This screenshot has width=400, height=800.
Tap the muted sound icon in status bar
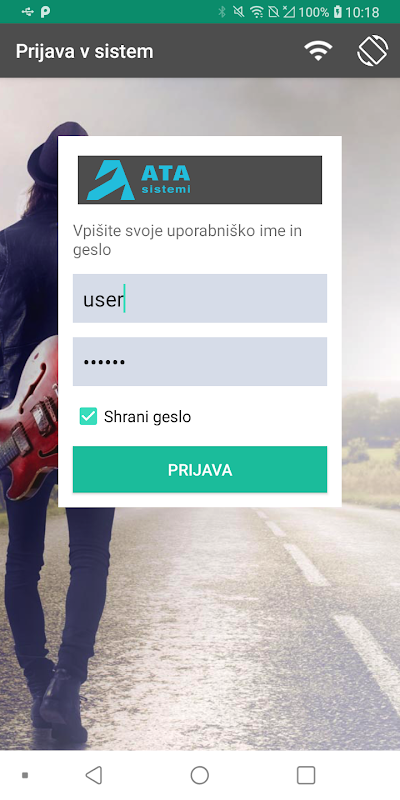click(238, 12)
